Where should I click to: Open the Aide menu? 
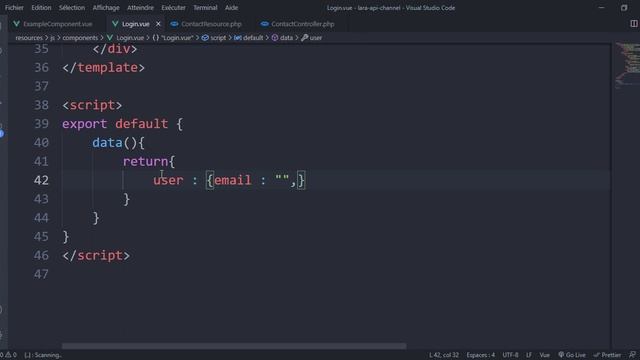[231, 8]
